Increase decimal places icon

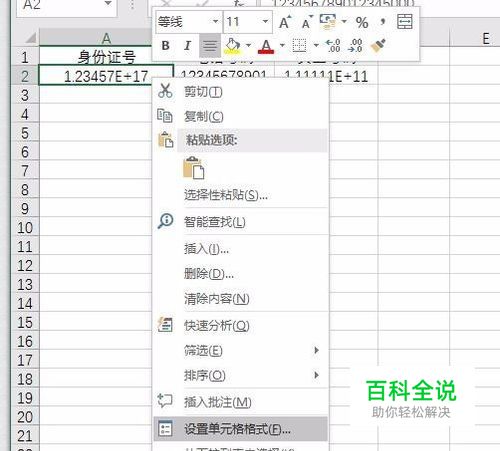coord(333,46)
